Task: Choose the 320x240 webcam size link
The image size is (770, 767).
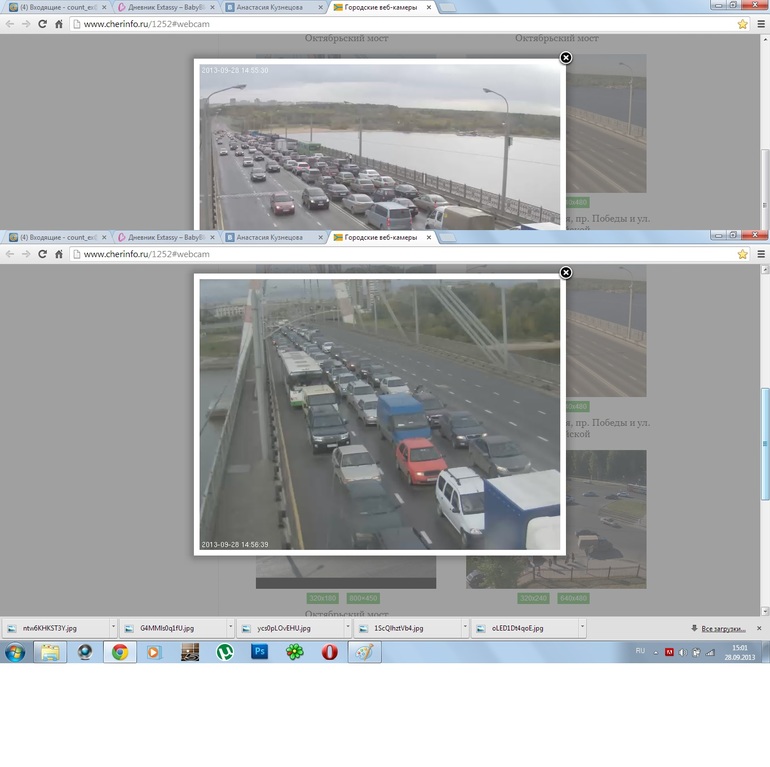Action: pyautogui.click(x=532, y=598)
